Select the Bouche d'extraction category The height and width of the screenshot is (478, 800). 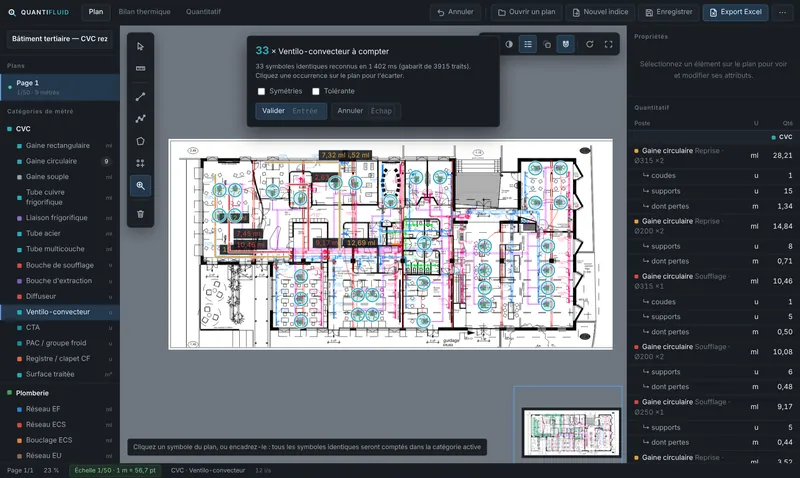tap(60, 281)
